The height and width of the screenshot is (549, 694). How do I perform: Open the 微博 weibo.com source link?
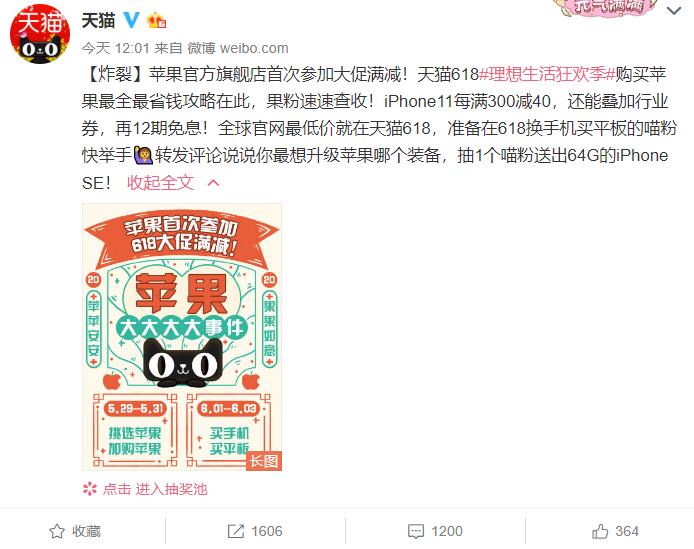(238, 48)
